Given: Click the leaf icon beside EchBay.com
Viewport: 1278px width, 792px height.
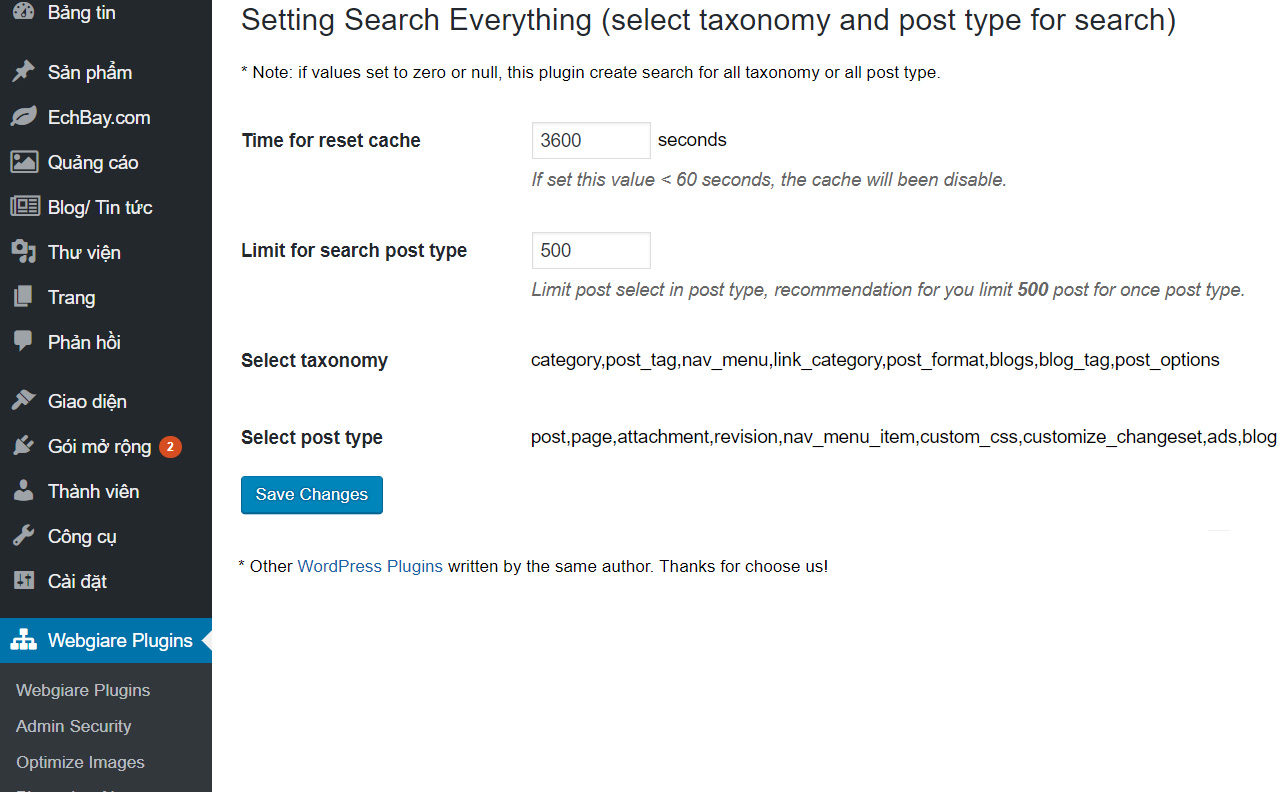Looking at the screenshot, I should pyautogui.click(x=24, y=117).
